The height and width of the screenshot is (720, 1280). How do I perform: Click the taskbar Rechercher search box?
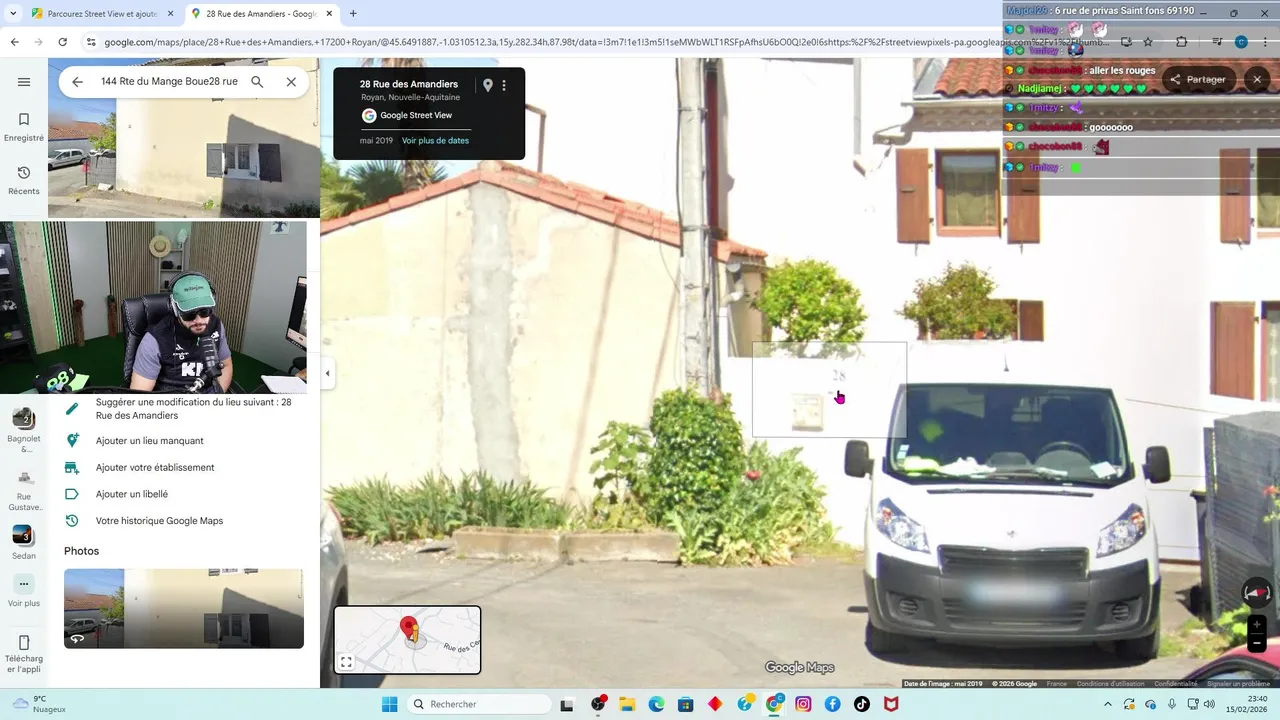(x=479, y=704)
